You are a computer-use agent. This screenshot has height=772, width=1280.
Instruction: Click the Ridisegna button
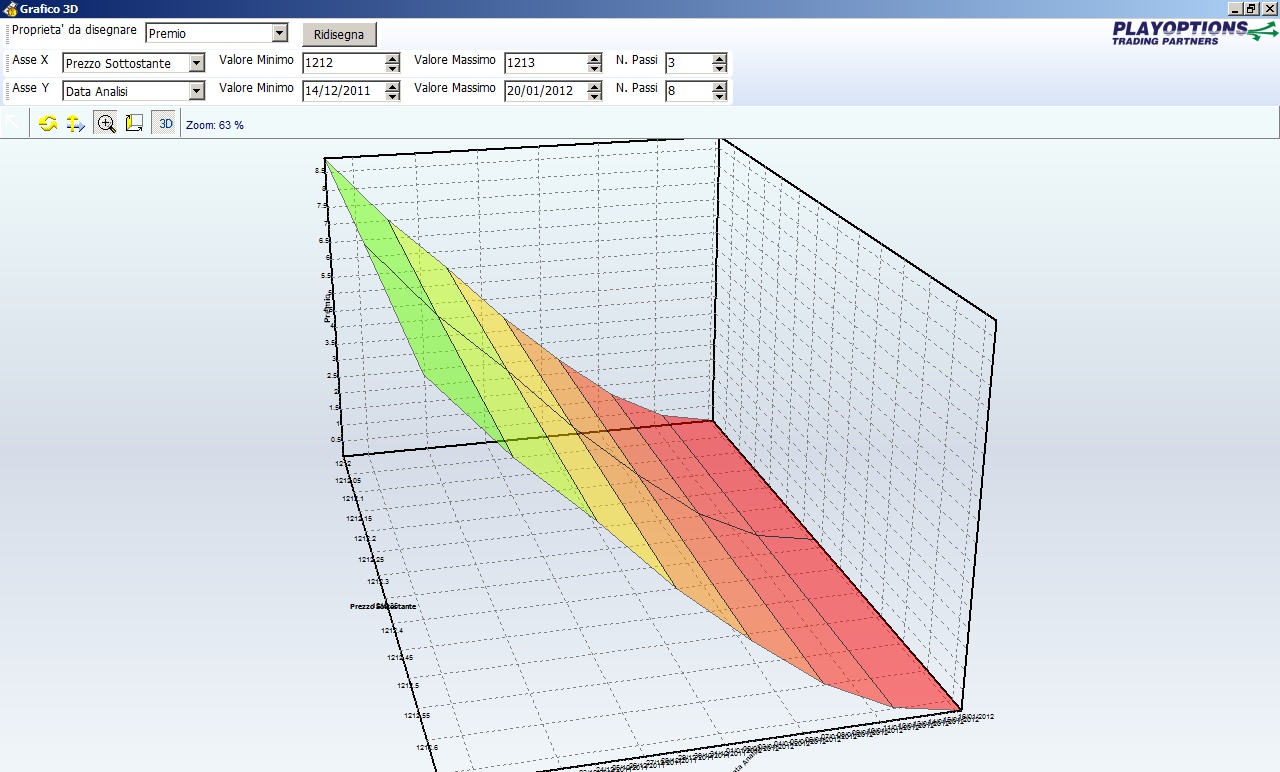tap(339, 34)
